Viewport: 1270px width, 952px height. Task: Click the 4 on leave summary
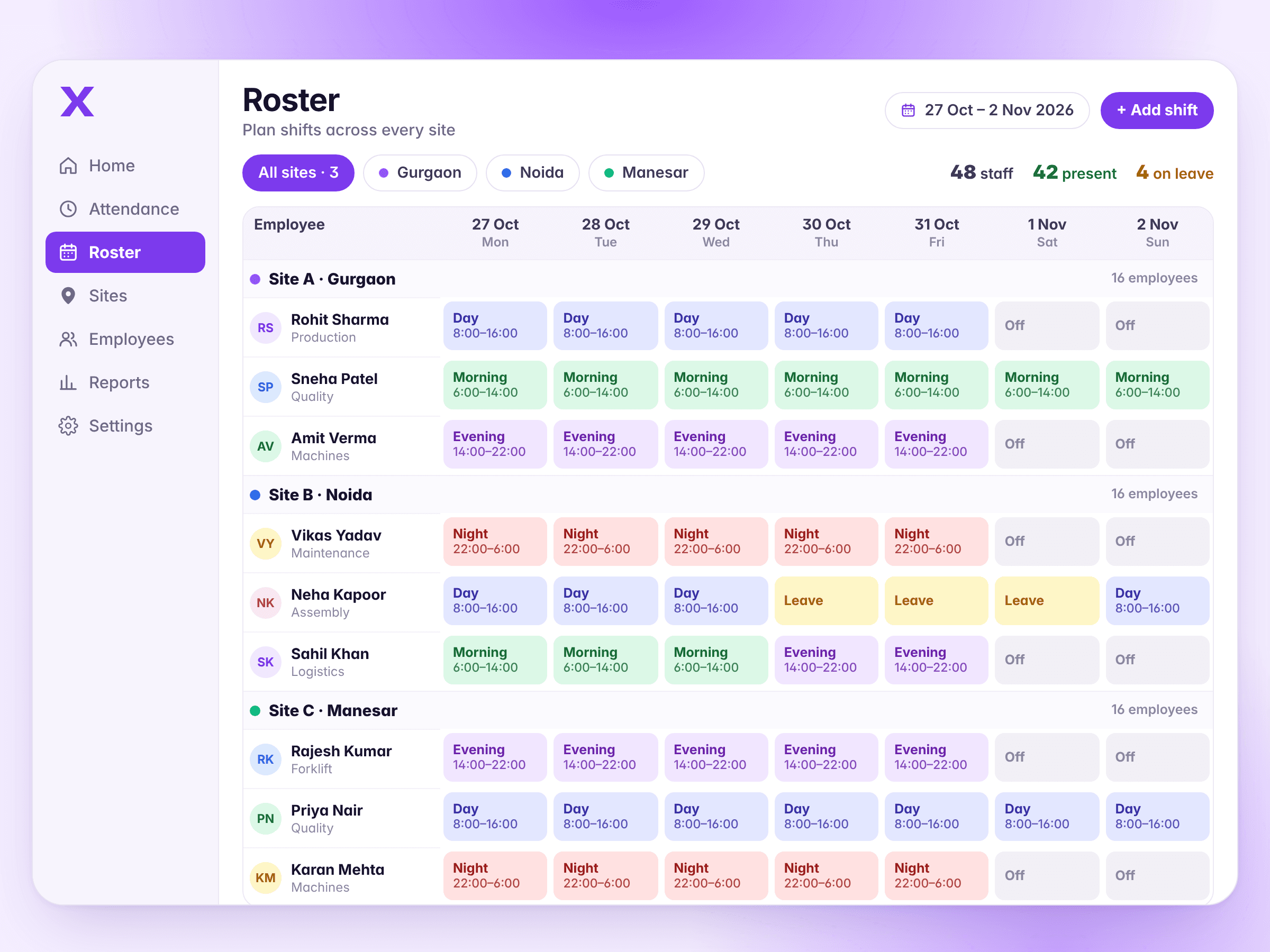click(1174, 173)
